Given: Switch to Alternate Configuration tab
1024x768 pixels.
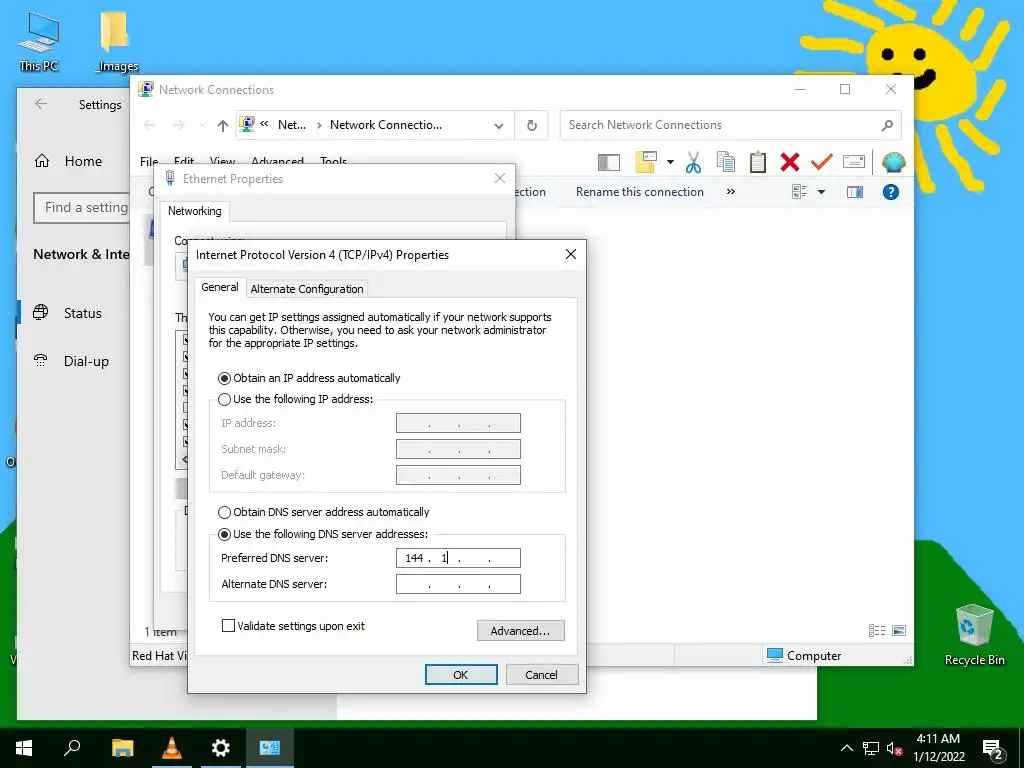Looking at the screenshot, I should click(x=307, y=289).
